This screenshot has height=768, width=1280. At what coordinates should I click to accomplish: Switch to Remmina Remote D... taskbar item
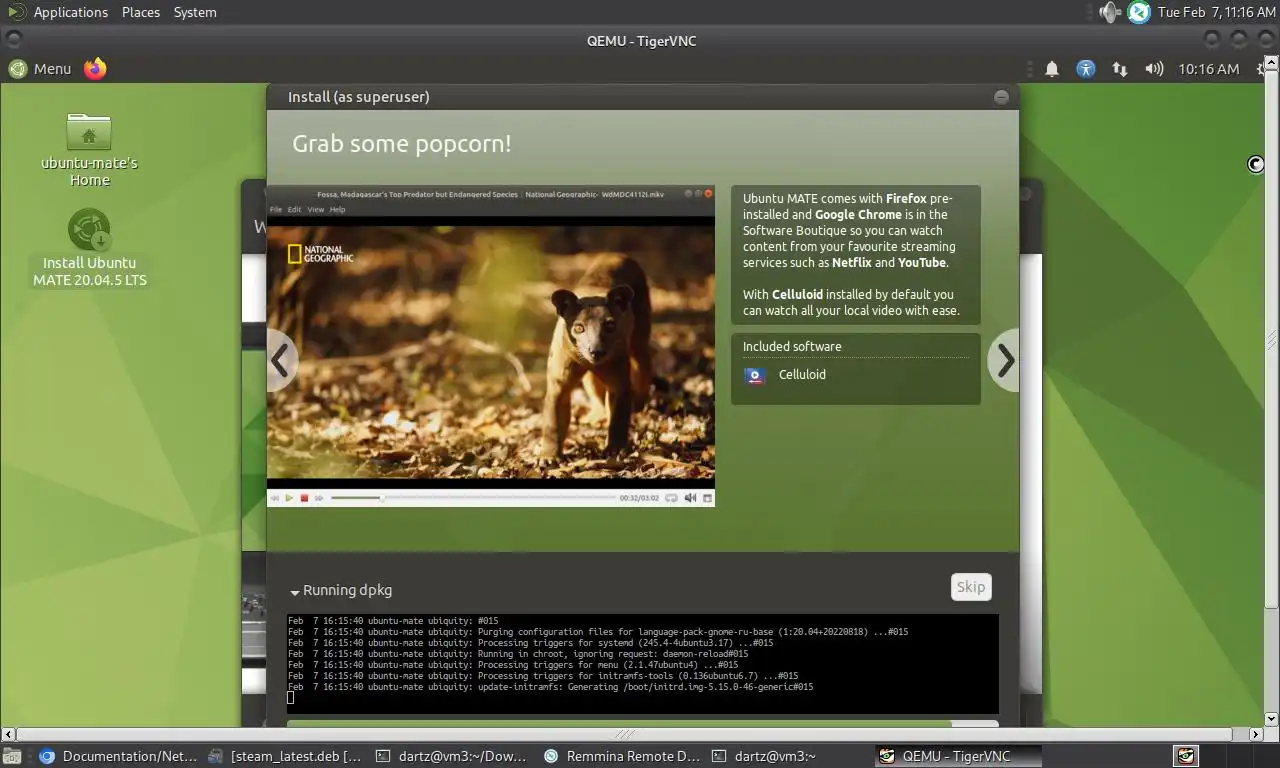point(621,756)
